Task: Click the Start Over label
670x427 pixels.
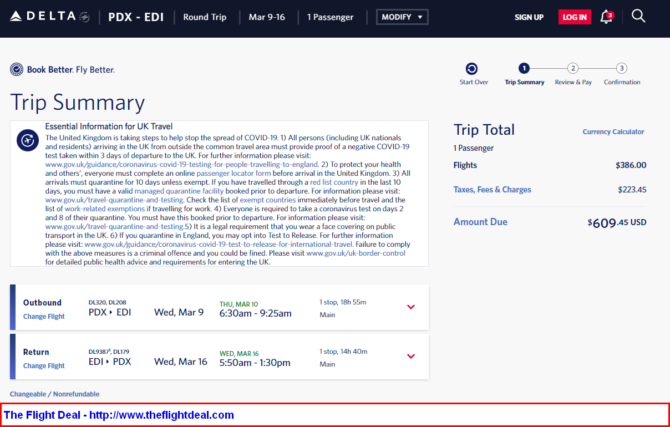Action: pyautogui.click(x=474, y=82)
